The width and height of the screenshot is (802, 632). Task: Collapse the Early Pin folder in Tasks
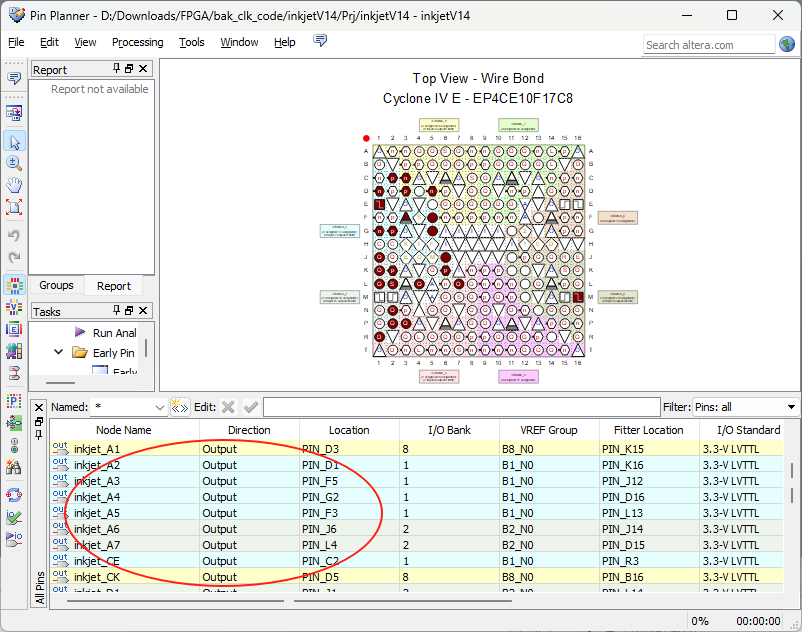coord(58,352)
